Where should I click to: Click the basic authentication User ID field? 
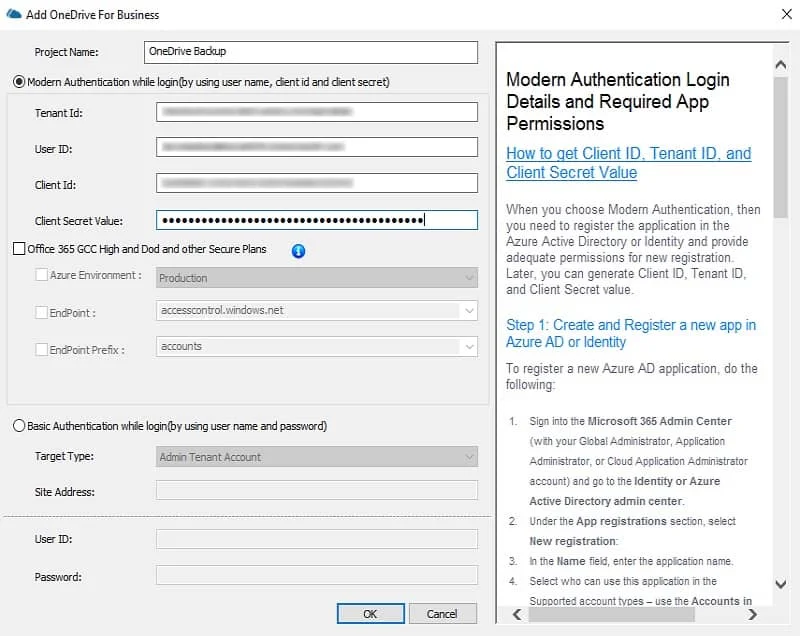click(317, 539)
